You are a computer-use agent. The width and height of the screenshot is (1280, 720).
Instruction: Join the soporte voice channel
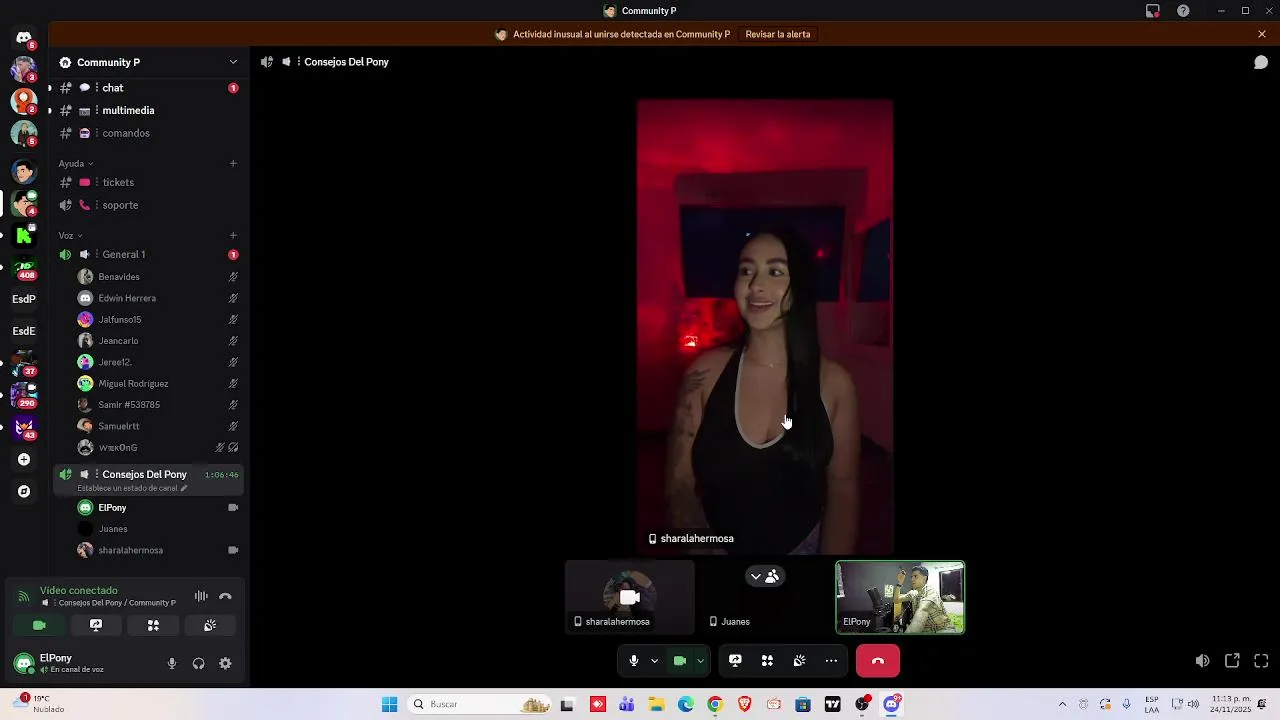(x=148, y=205)
